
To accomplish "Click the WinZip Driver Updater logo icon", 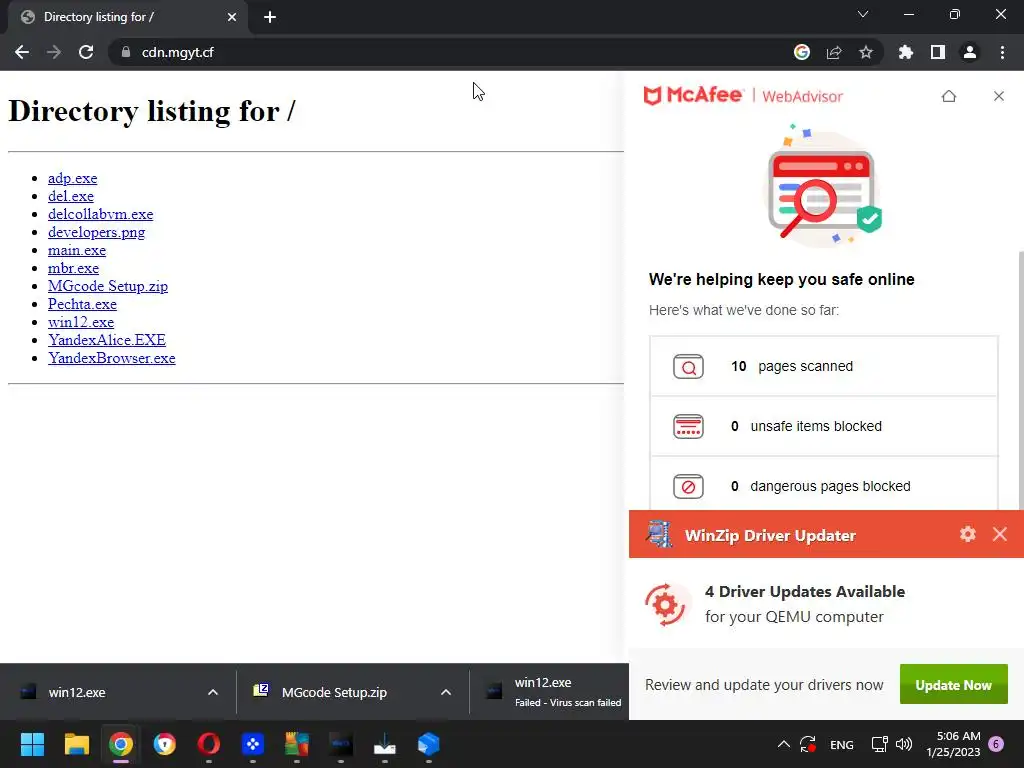I will coord(659,534).
